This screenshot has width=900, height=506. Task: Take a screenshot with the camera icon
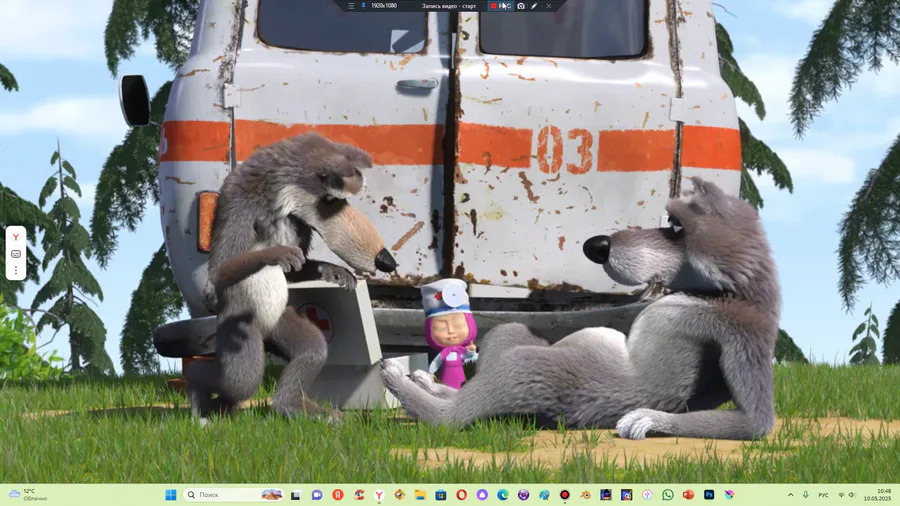coord(521,6)
